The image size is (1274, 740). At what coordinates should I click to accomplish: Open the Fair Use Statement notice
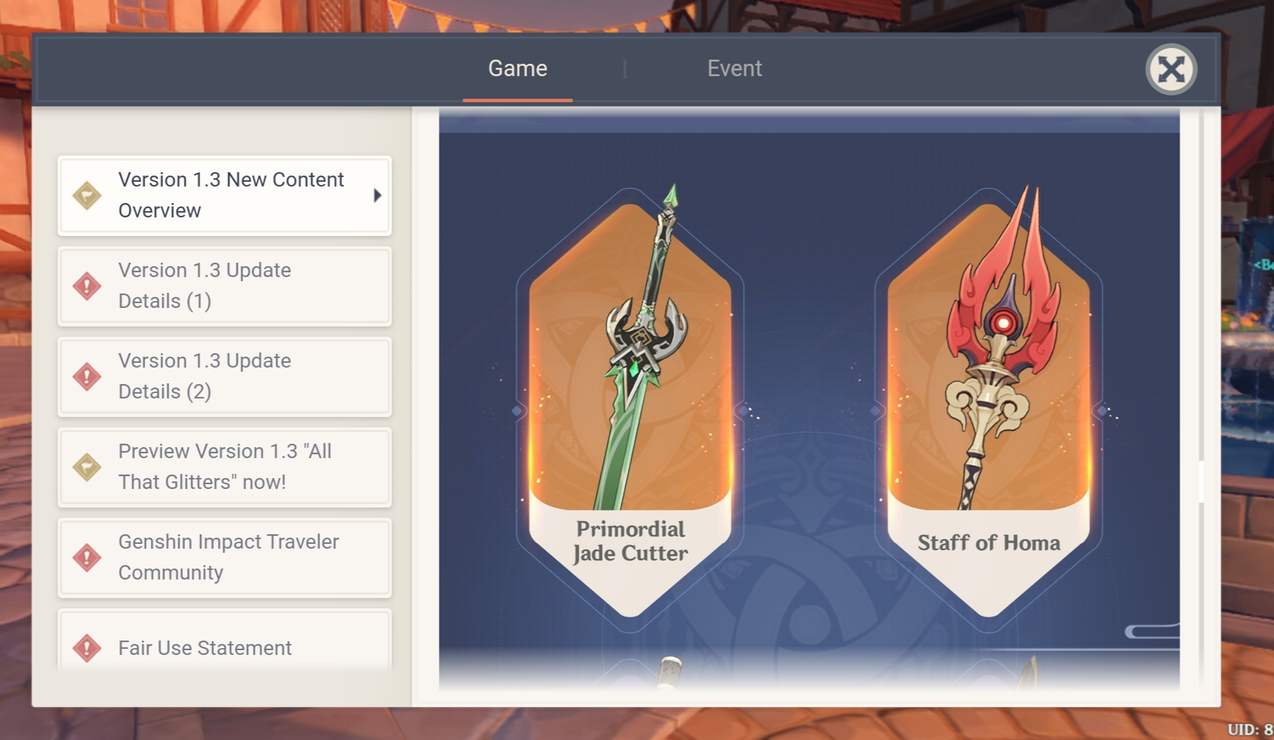pos(224,642)
